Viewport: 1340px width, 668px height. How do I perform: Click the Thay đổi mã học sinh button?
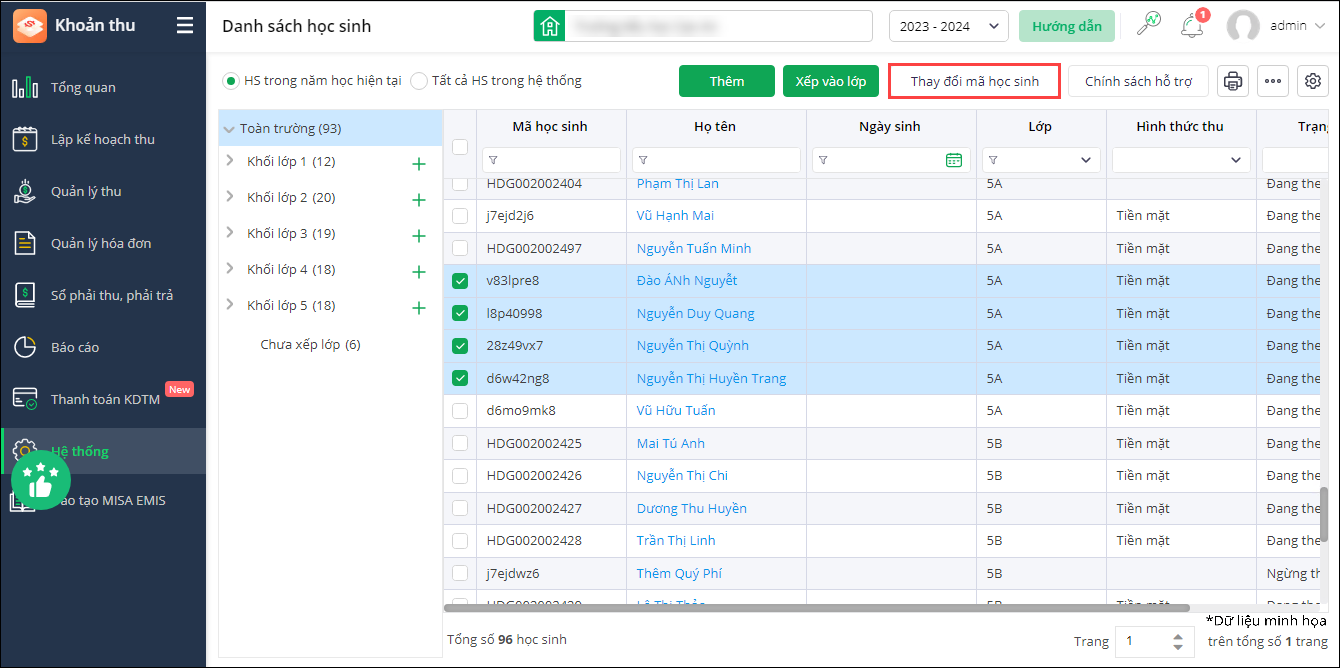pyautogui.click(x=974, y=81)
